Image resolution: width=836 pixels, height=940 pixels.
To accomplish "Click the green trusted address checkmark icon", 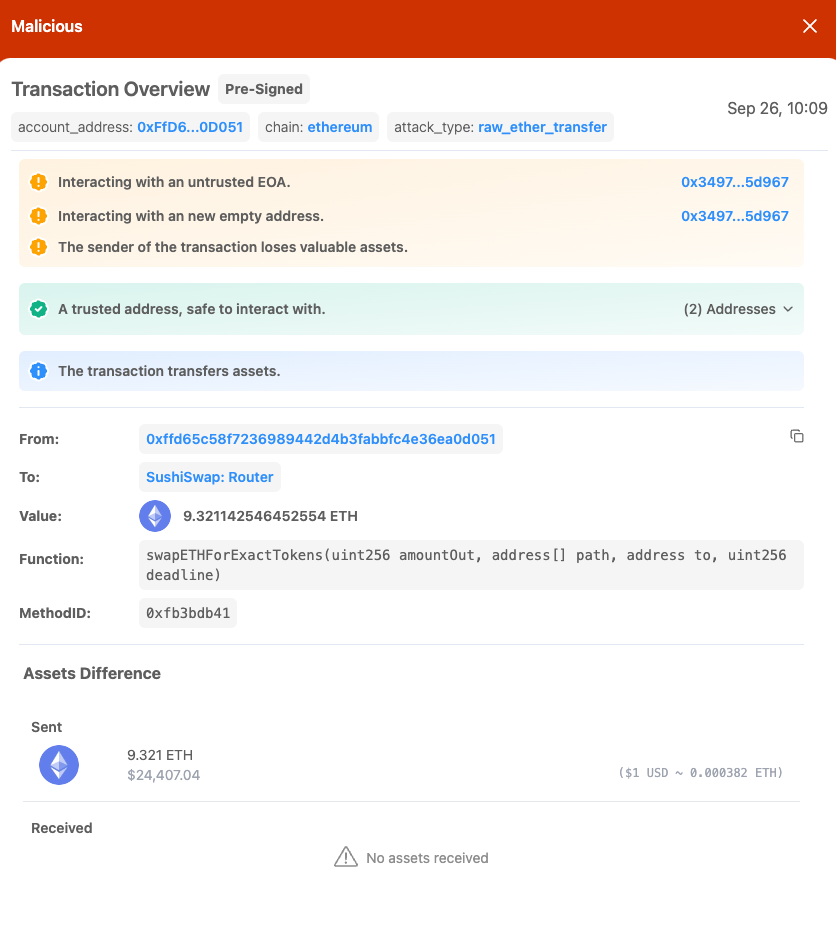I will coord(38,309).
